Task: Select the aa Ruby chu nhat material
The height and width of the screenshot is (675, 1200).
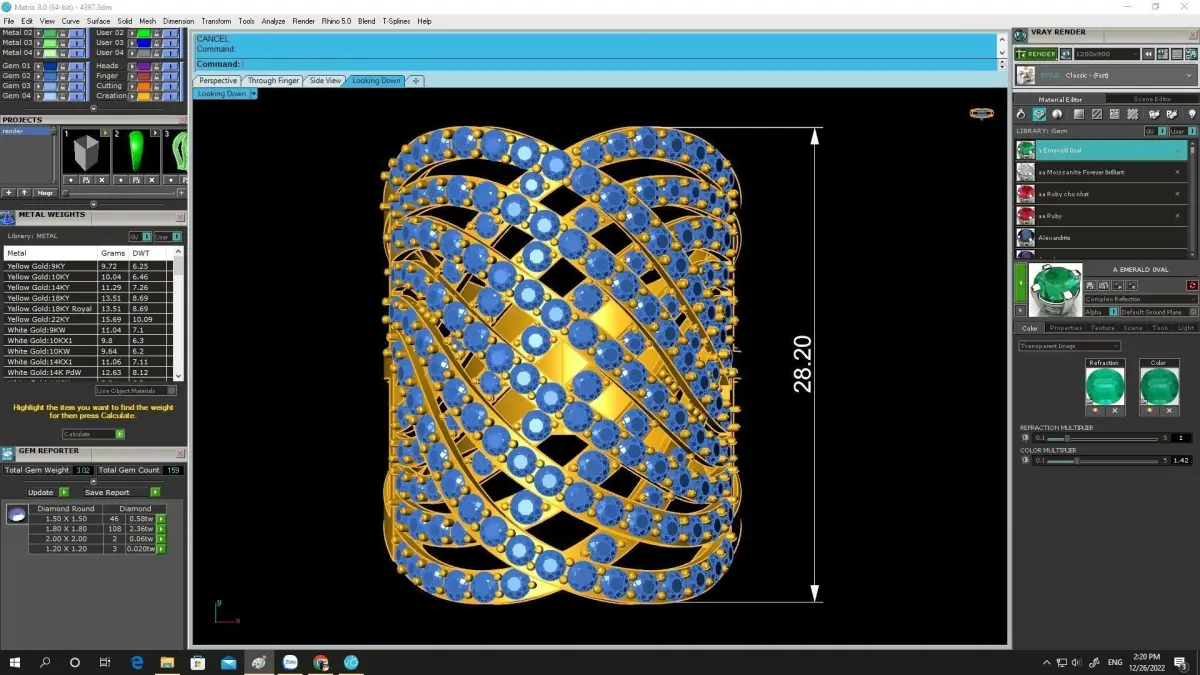Action: click(x=1101, y=194)
